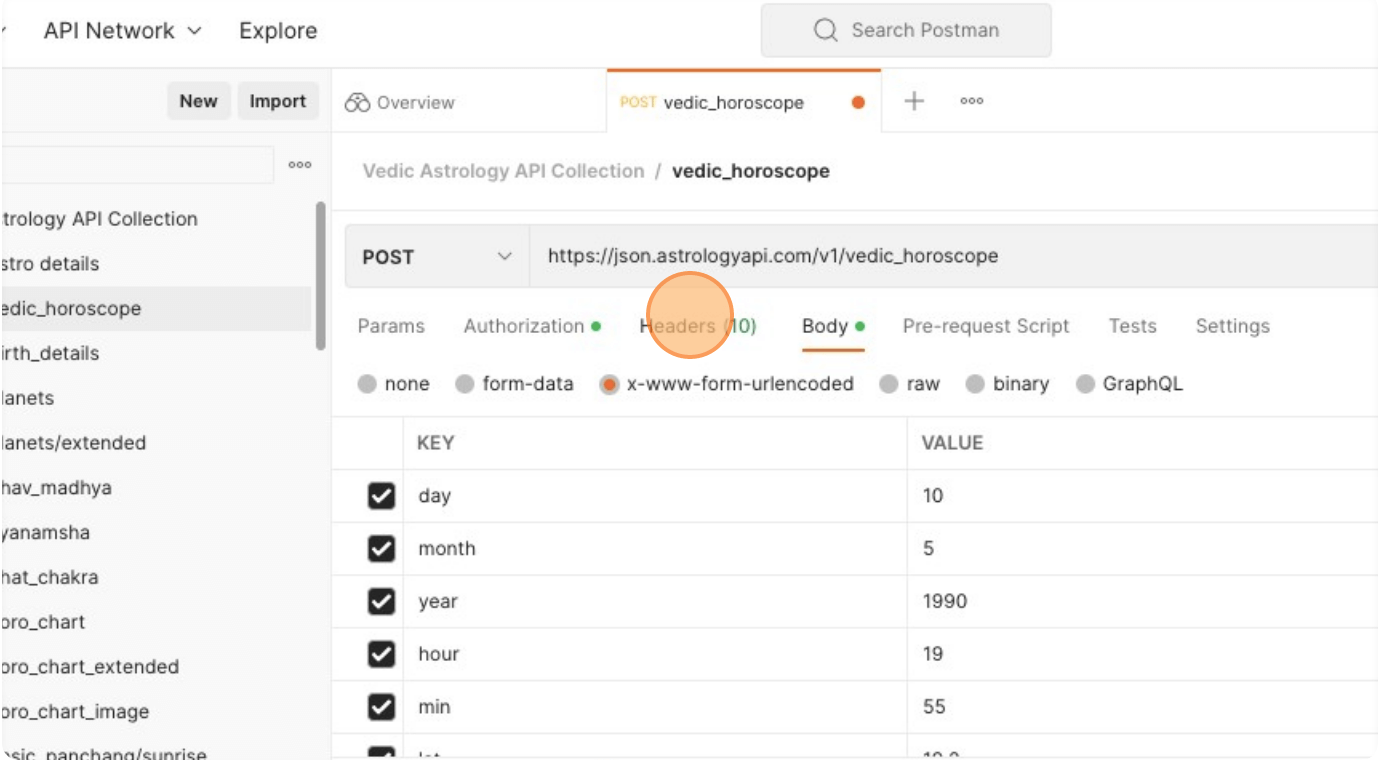
Task: Open the POST method dropdown
Action: [437, 257]
